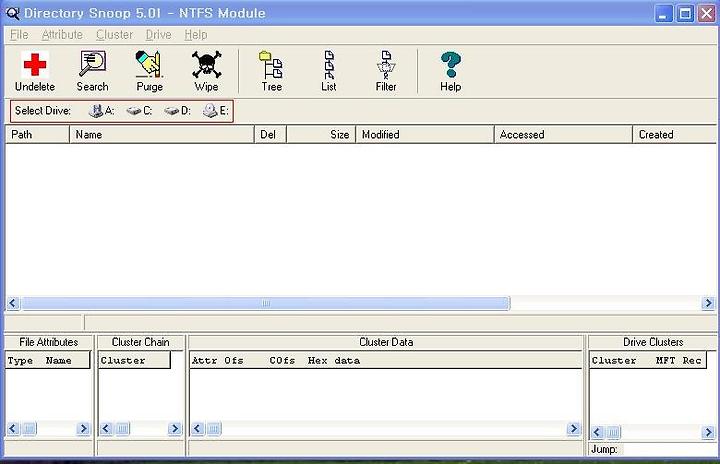Click Drive Clusters scrollbar left arrow

coord(597,432)
